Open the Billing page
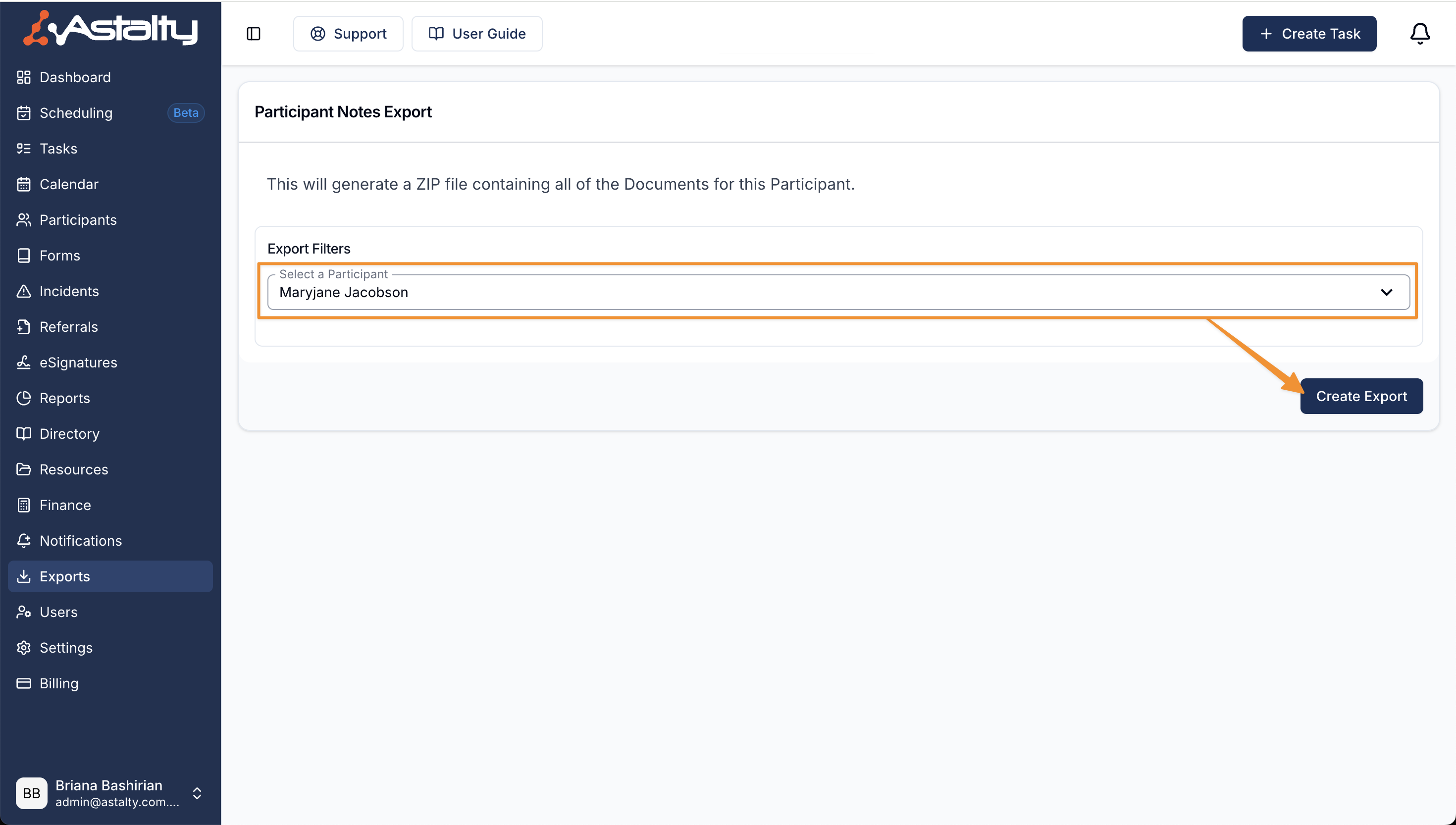This screenshot has width=1456, height=825. coord(59,683)
